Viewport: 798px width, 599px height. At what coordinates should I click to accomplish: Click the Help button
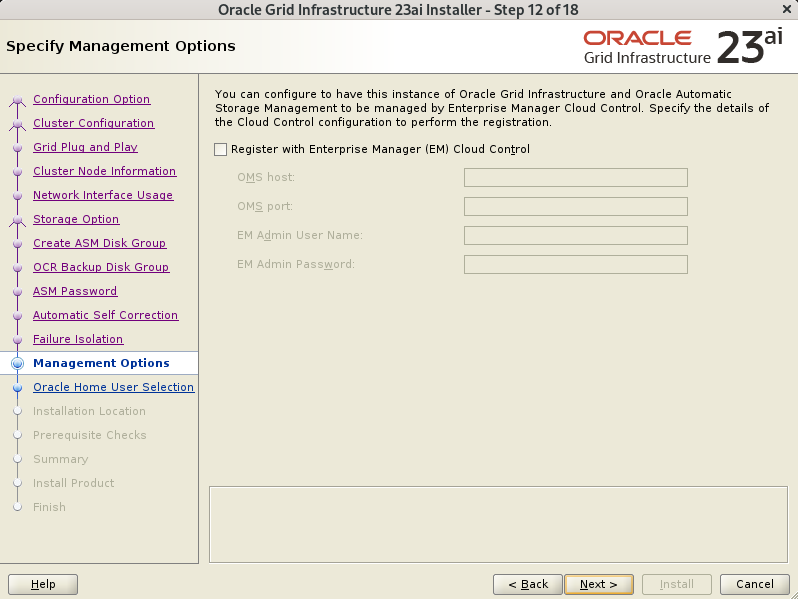(43, 584)
